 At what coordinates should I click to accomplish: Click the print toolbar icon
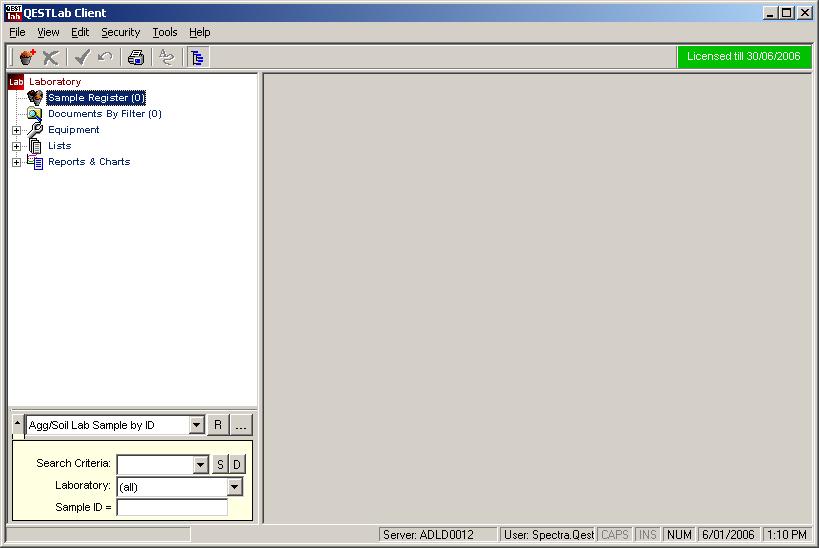tap(136, 57)
